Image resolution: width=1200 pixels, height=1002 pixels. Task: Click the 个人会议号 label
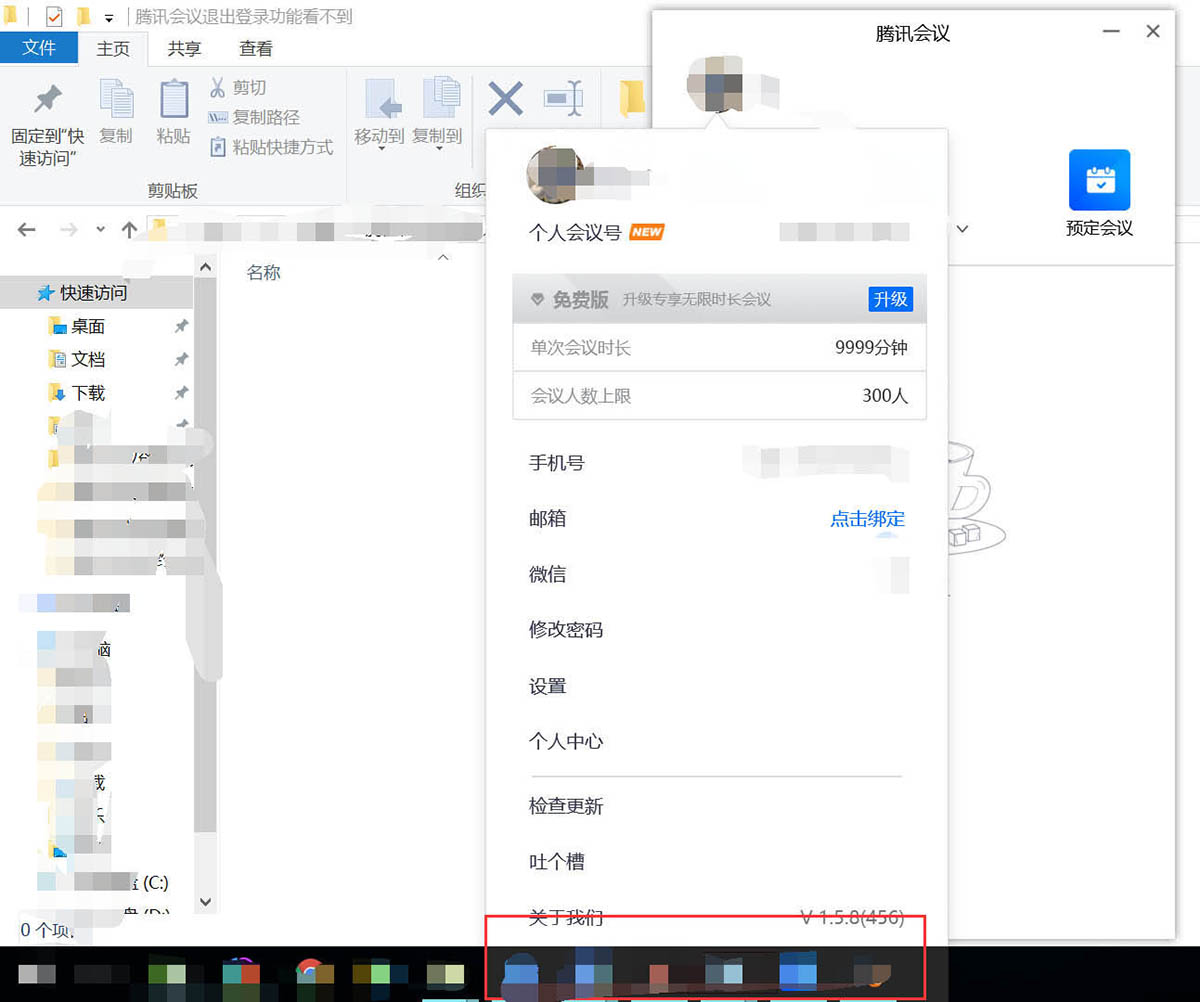pos(575,233)
